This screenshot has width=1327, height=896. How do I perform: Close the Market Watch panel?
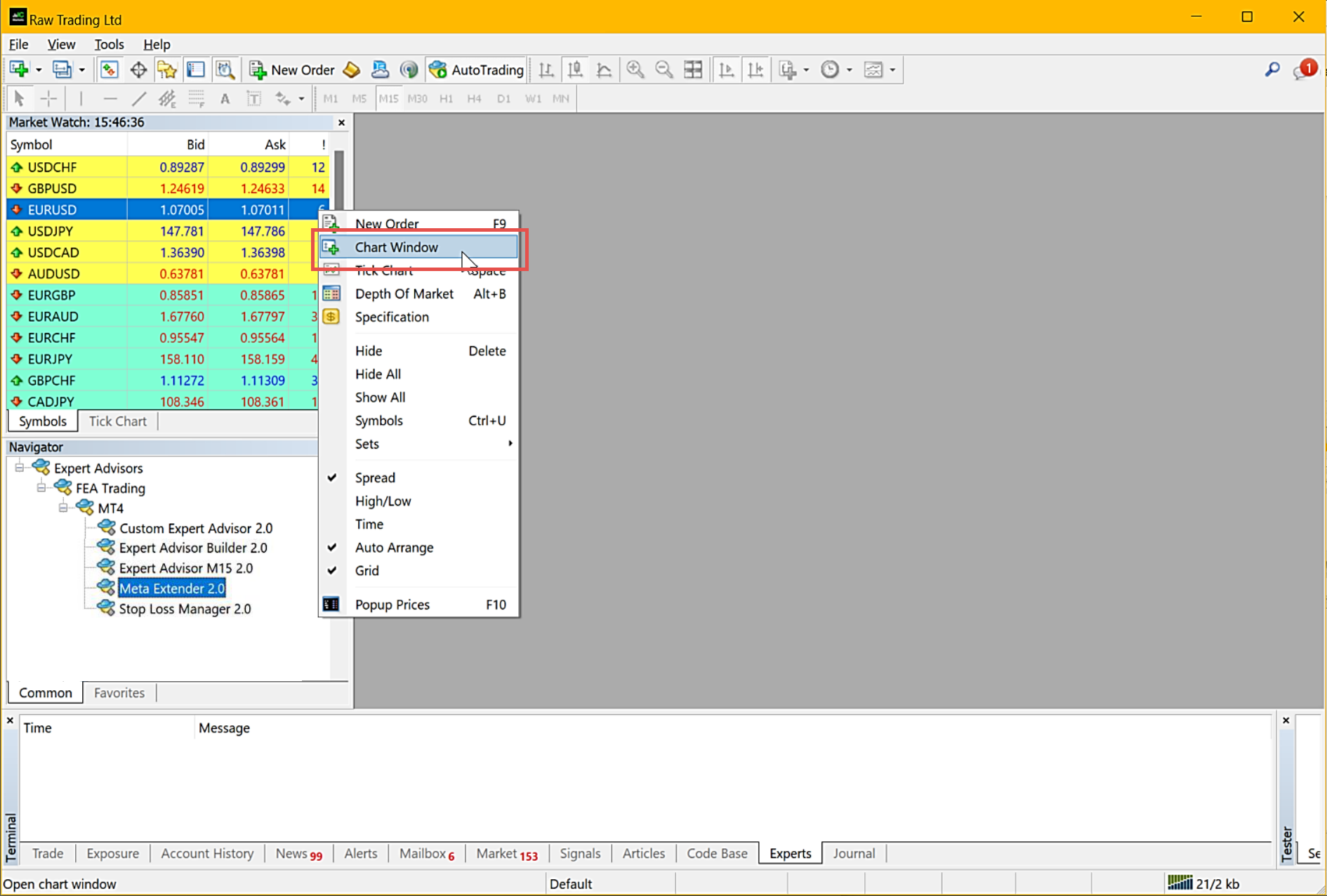[341, 122]
